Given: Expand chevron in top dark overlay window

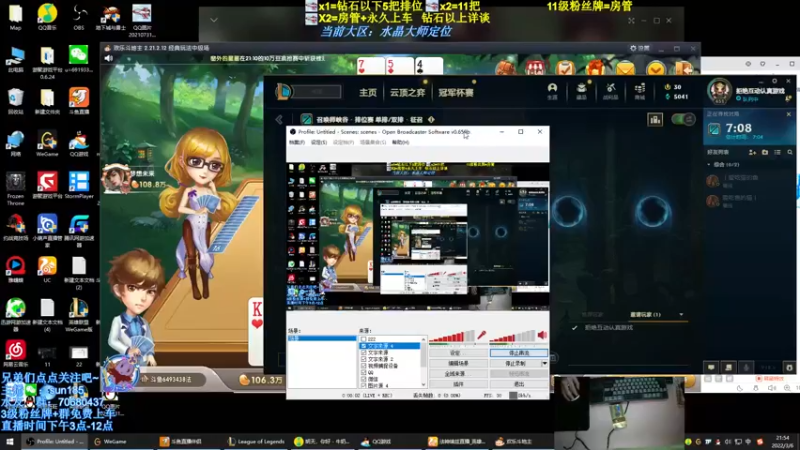Looking at the screenshot, I should tap(214, 20).
